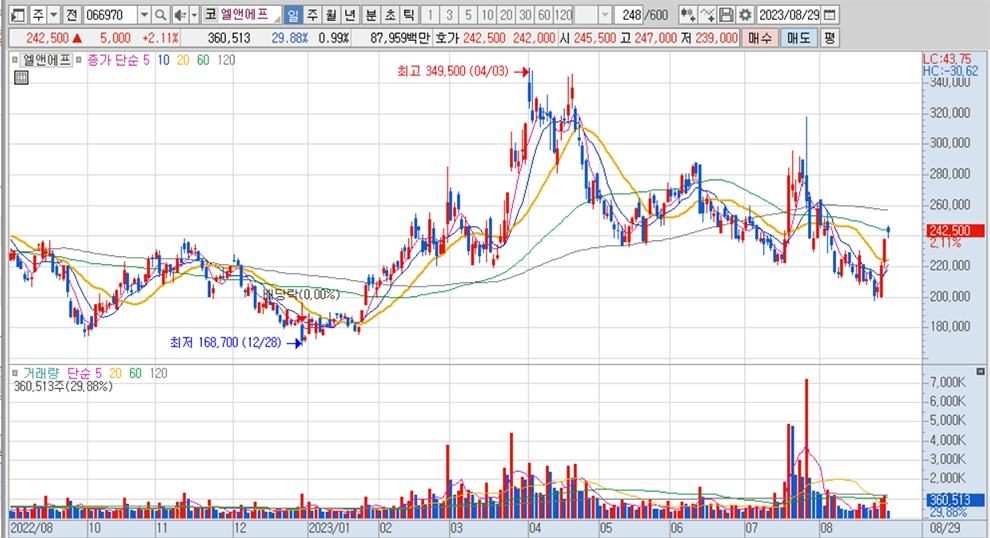This screenshot has width=990, height=538.
Task: Open the dropdown arrow beside the speaker
Action: (193, 15)
